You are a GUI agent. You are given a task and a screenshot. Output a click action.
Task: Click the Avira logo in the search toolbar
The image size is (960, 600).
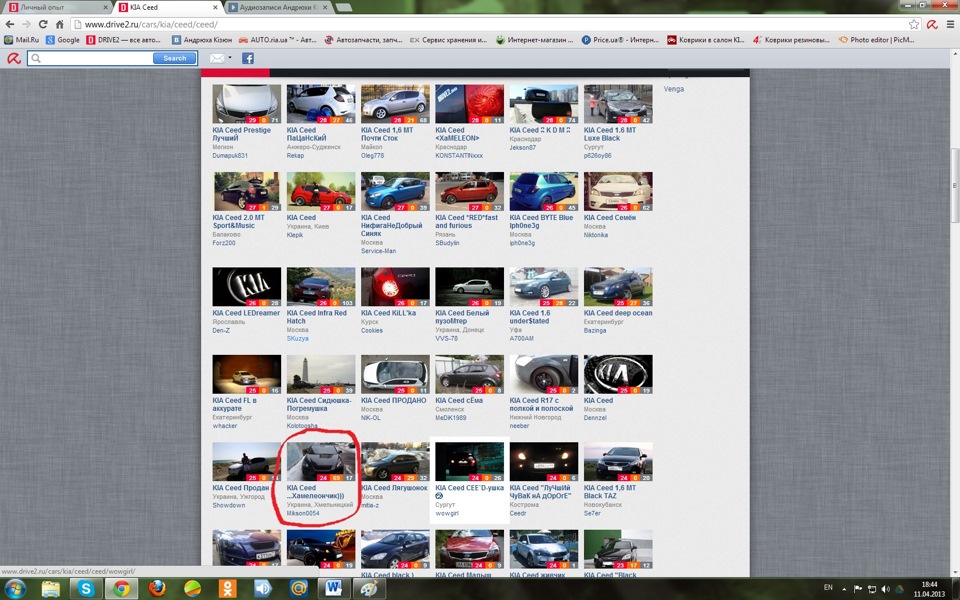[x=13, y=58]
